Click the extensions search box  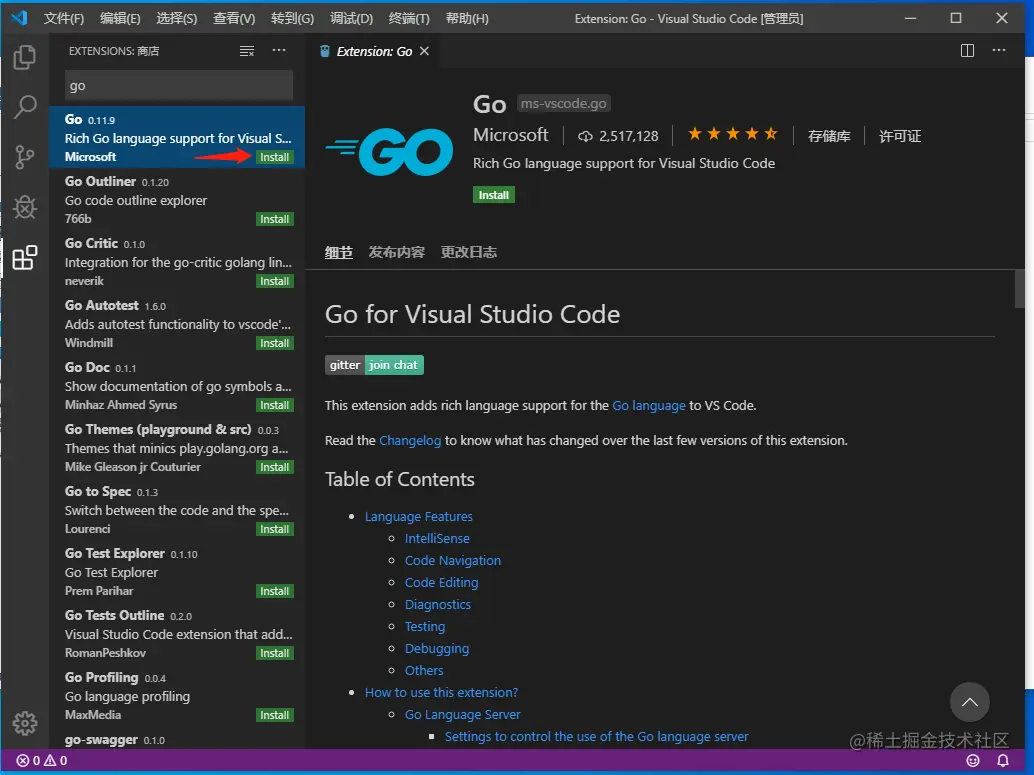tap(179, 85)
